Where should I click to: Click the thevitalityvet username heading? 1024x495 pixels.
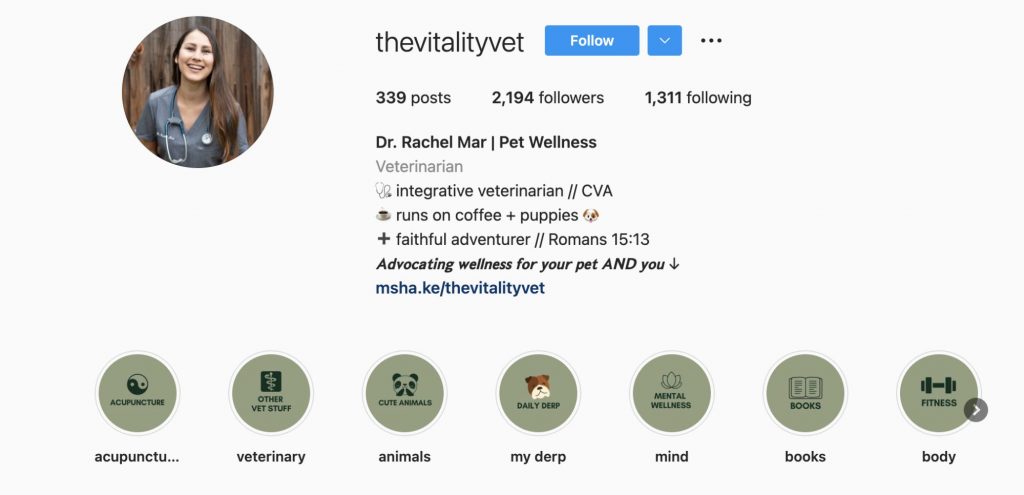coord(449,42)
